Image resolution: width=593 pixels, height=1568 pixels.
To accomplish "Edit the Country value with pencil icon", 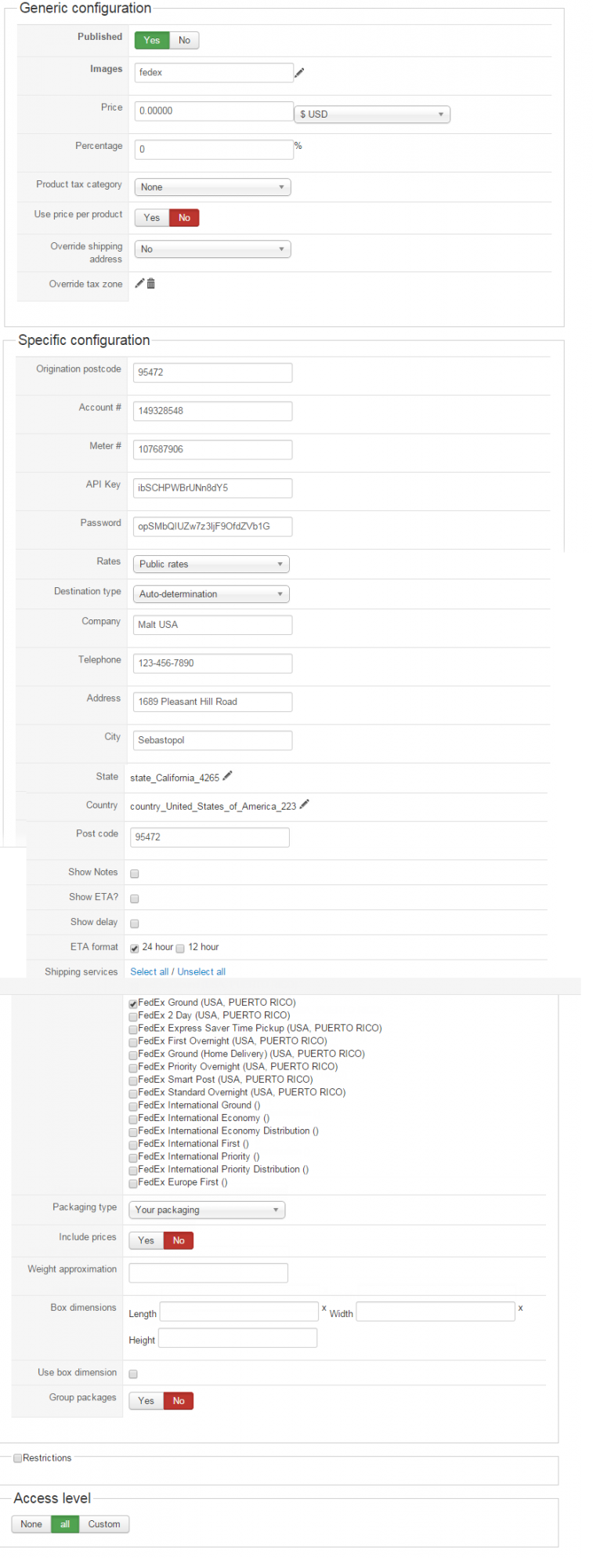I will pyautogui.click(x=305, y=804).
